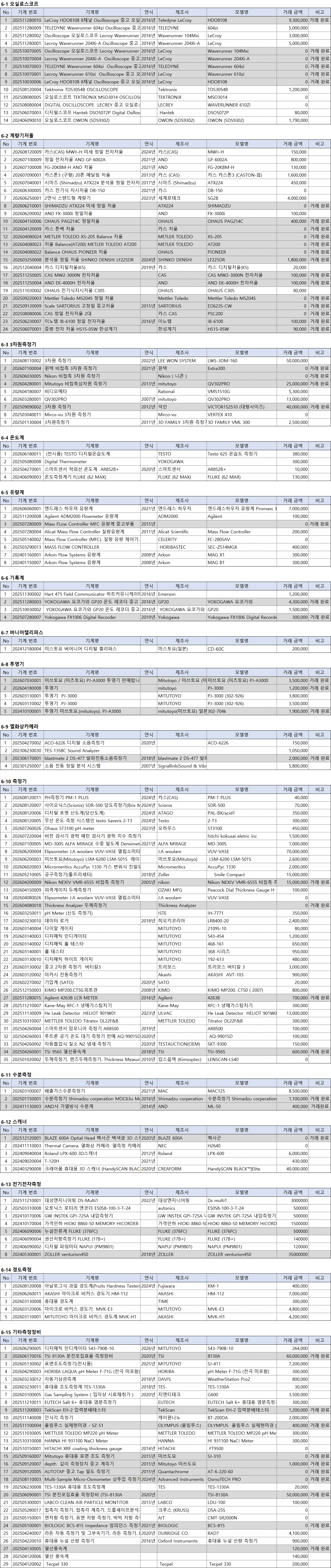The height and width of the screenshot is (1568, 331).
Task: Select the '6-15 기타측정장비' section heading
Action: point(21,1332)
